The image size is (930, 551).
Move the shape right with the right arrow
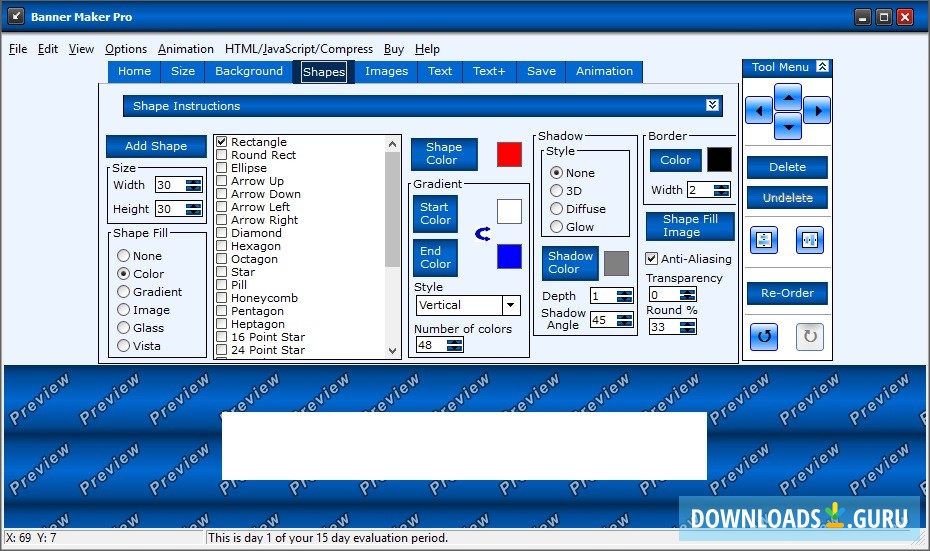pyautogui.click(x=818, y=110)
